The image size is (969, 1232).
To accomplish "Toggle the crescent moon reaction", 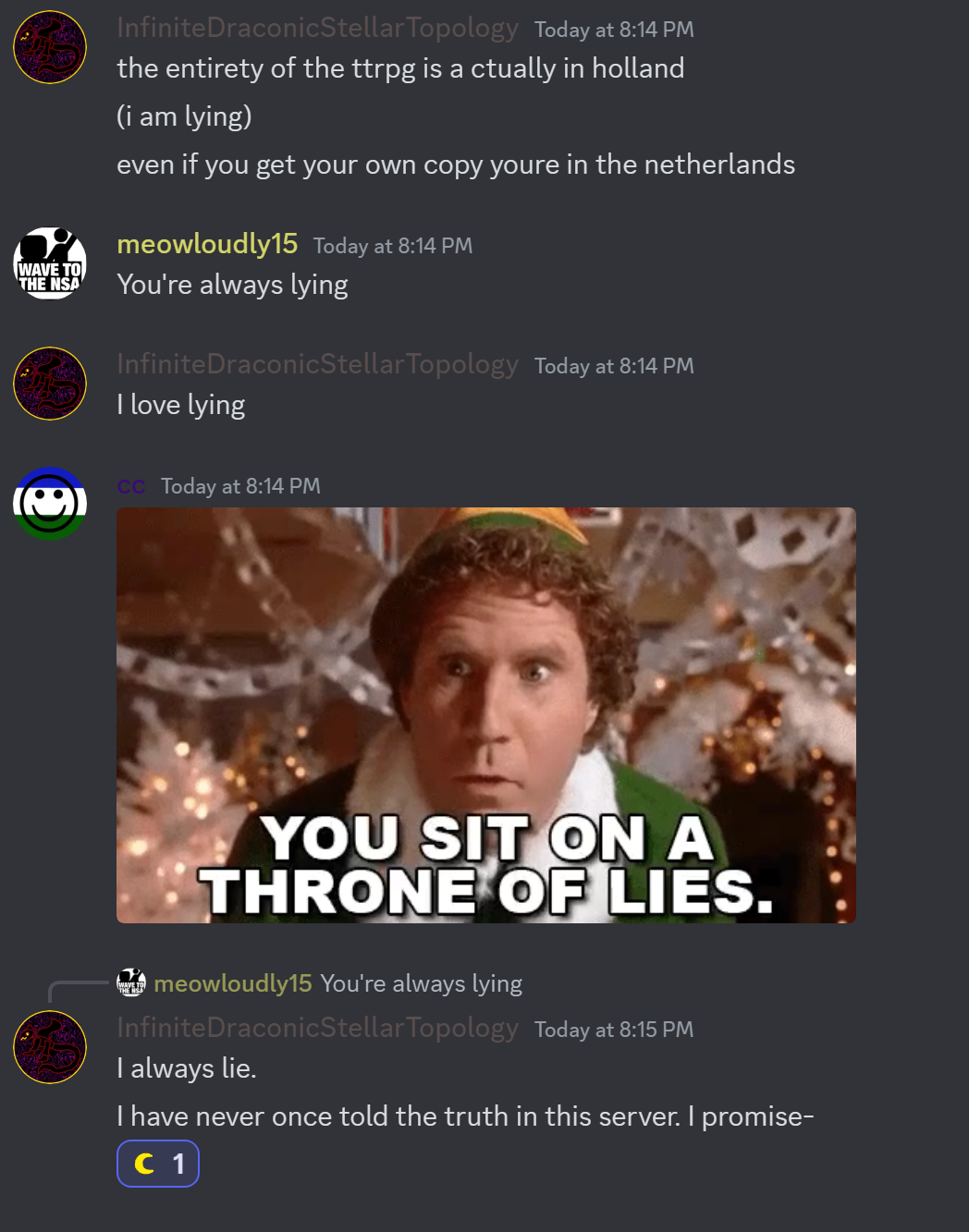I will coord(158,1164).
